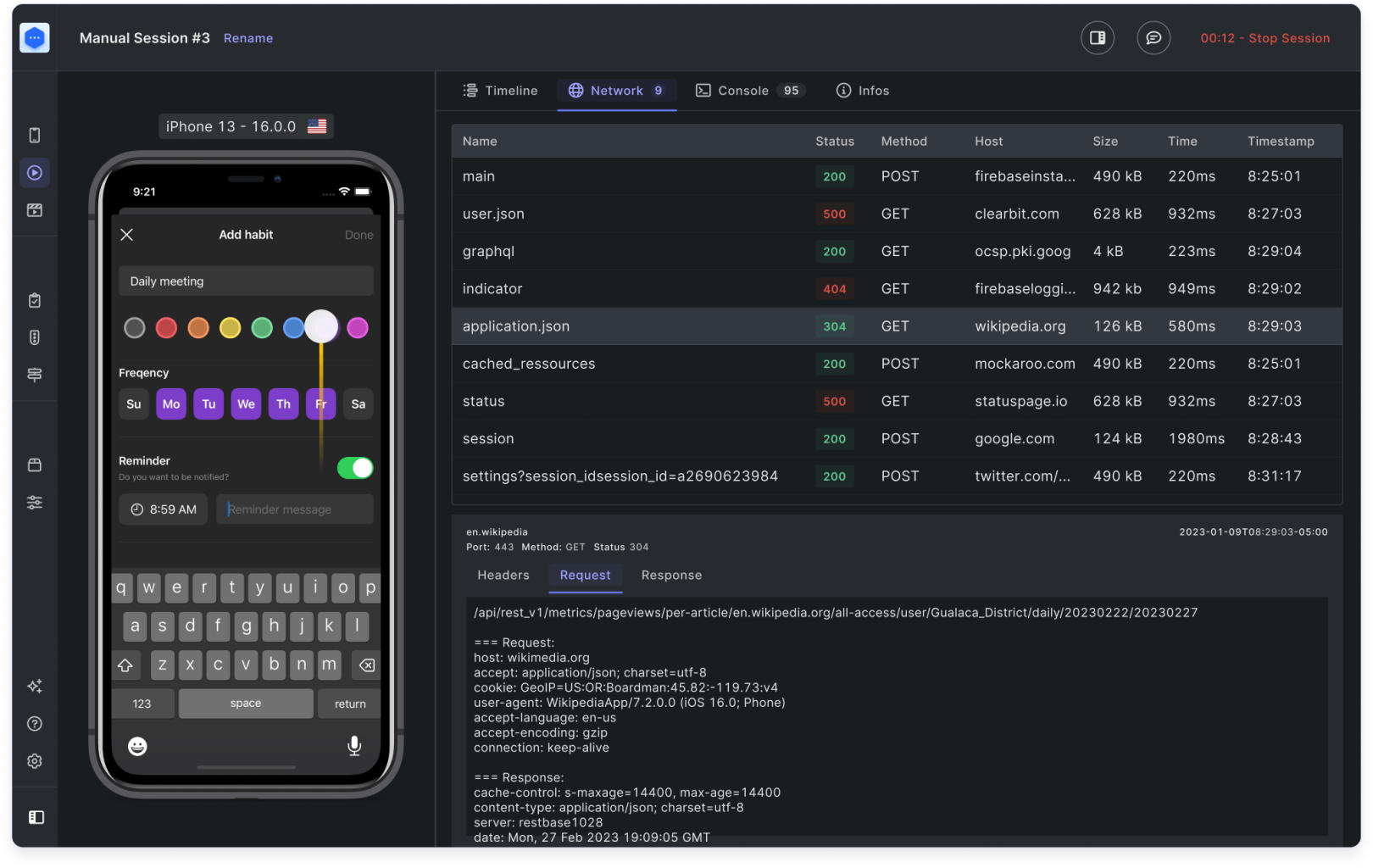Pick the green color swatch
This screenshot has width=1373, height=868.
point(262,327)
